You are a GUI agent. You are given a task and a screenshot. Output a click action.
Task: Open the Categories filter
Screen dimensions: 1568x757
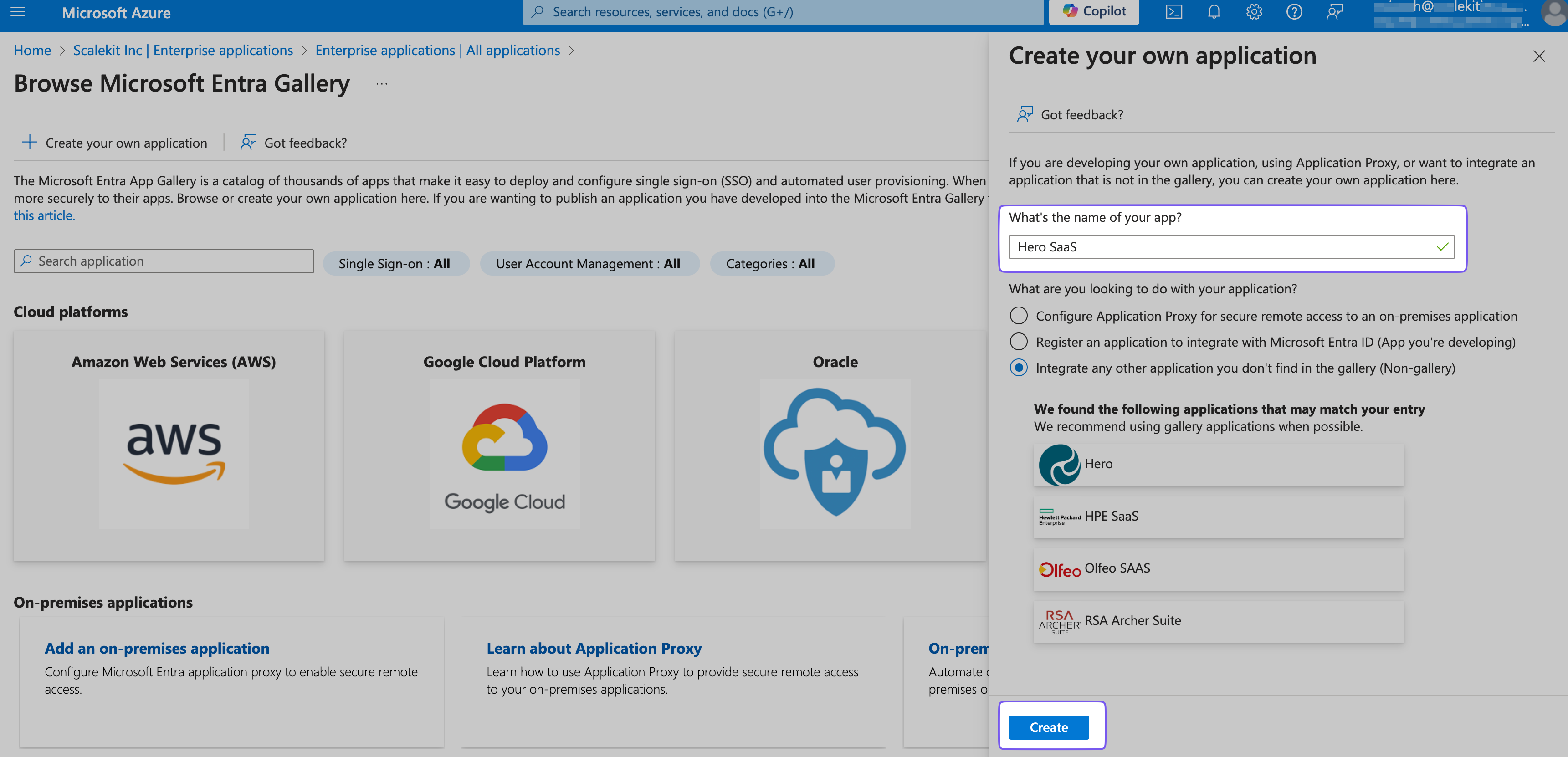pyautogui.click(x=772, y=263)
